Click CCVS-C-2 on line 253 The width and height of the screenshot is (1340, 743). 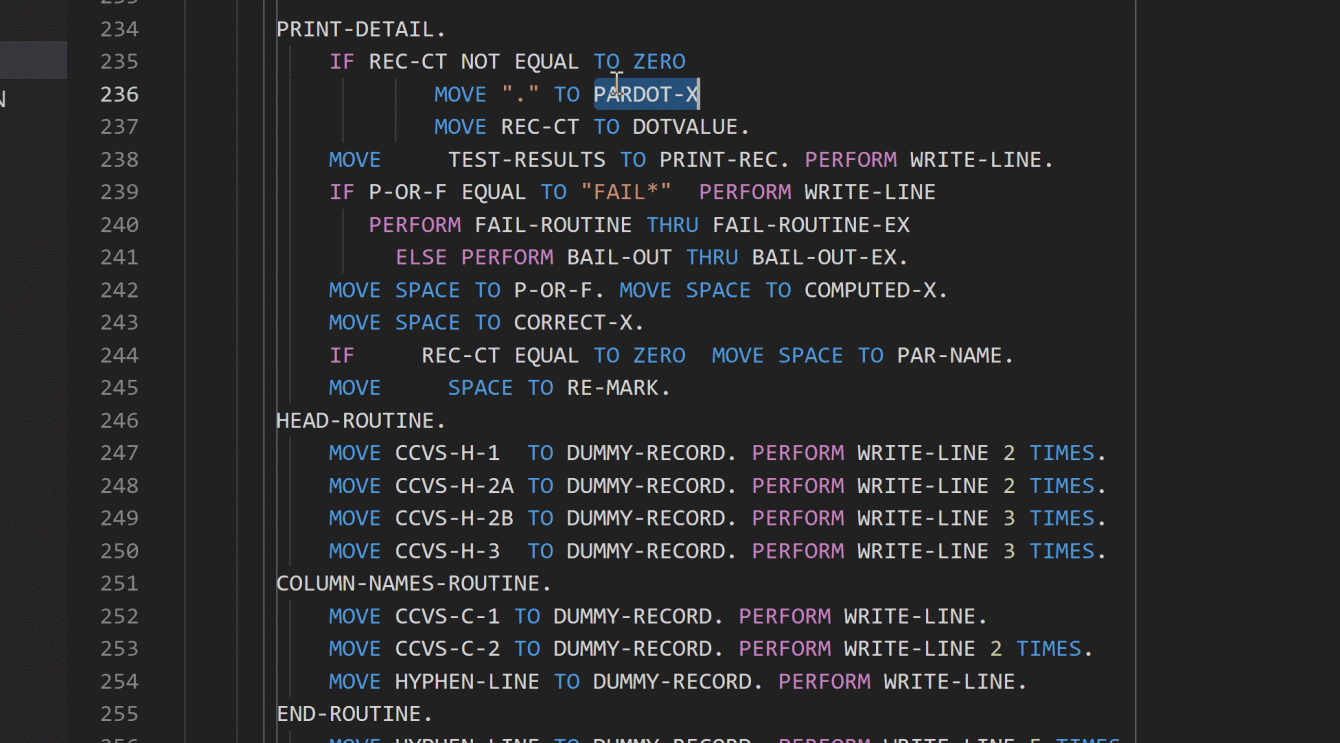coord(448,649)
